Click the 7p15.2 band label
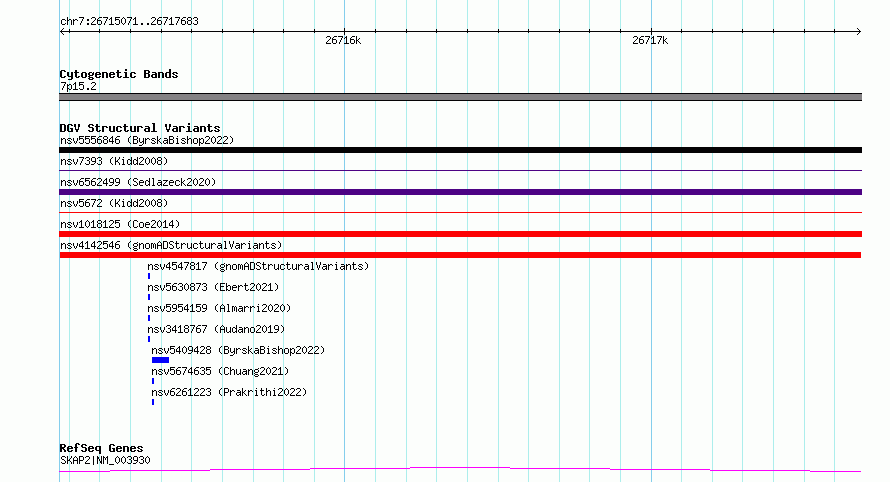This screenshot has width=890, height=482. pos(78,86)
